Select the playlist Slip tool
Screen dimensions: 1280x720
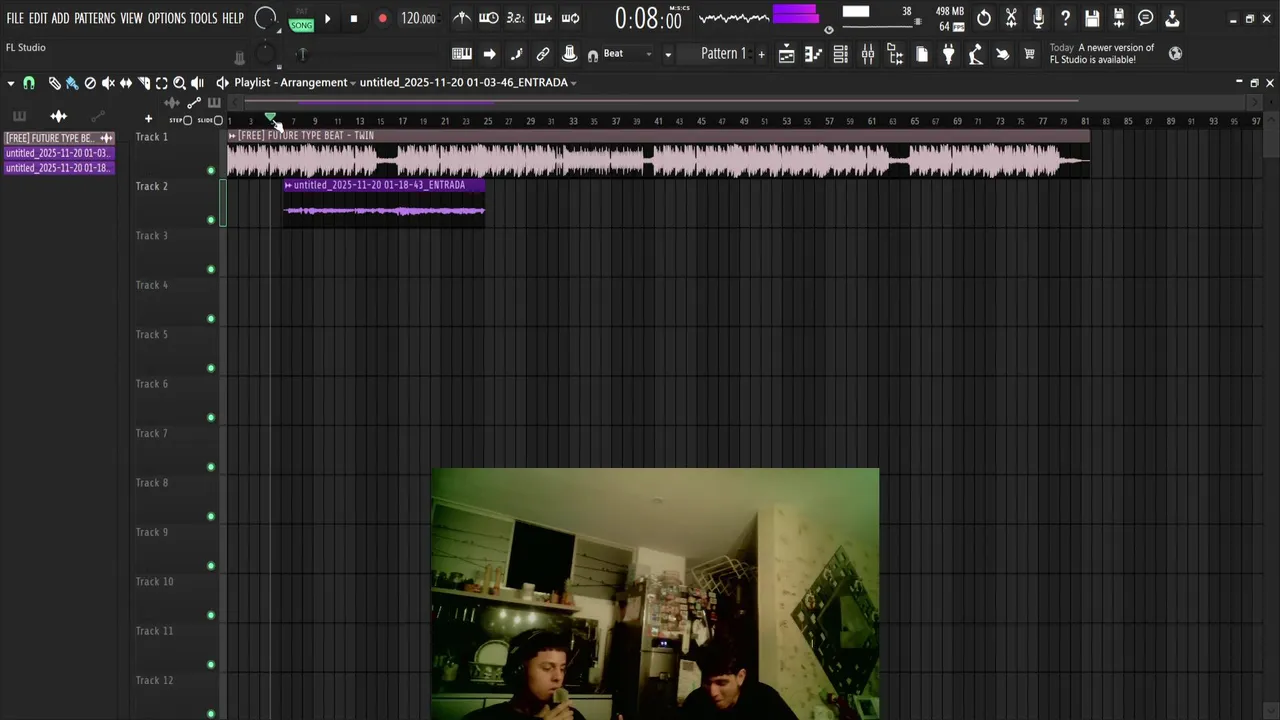126,83
